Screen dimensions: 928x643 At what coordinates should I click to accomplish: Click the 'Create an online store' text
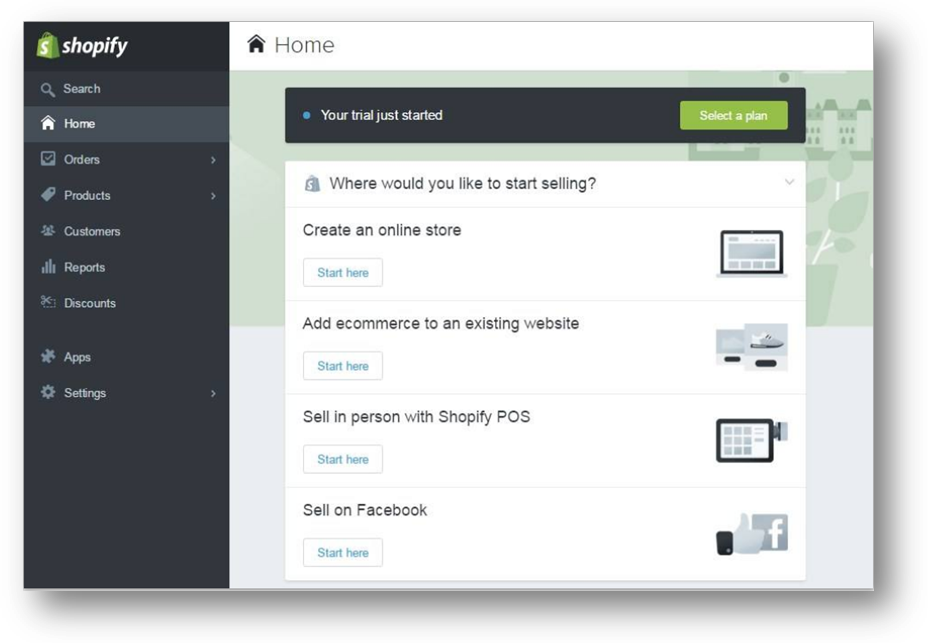click(382, 230)
